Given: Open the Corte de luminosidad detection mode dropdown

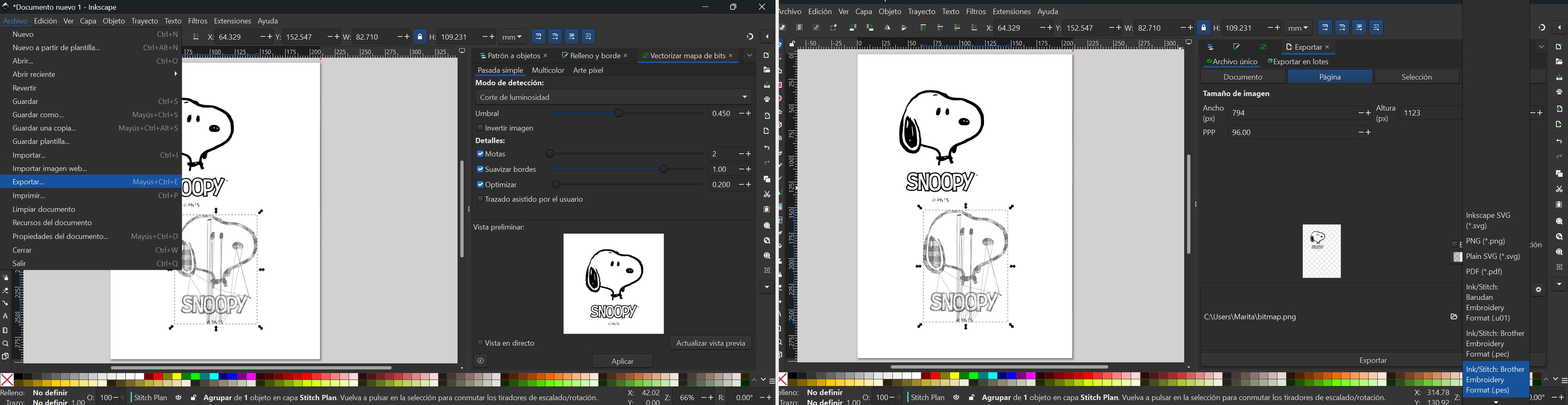Looking at the screenshot, I should [x=613, y=97].
